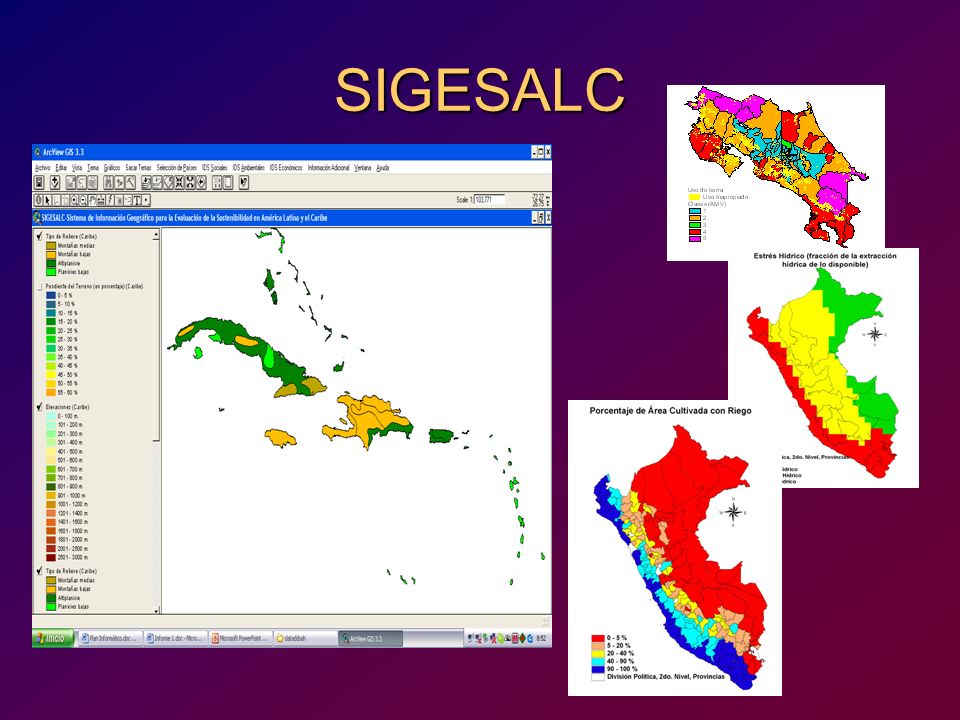Image resolution: width=960 pixels, height=720 pixels.
Task: Switch to Microsoft PowerPoint taskbar button
Action: (x=241, y=638)
